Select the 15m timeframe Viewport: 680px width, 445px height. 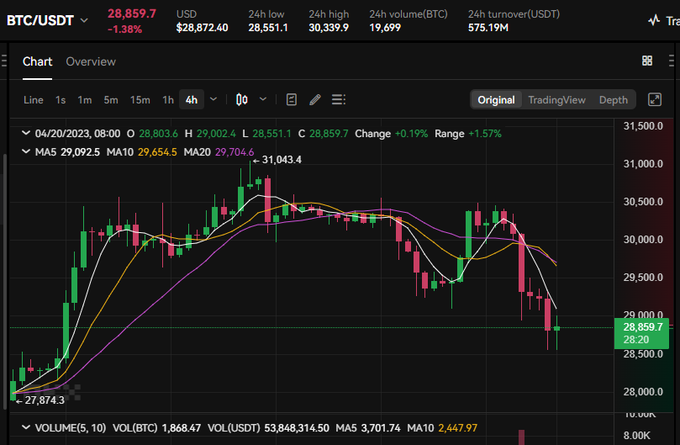click(140, 100)
